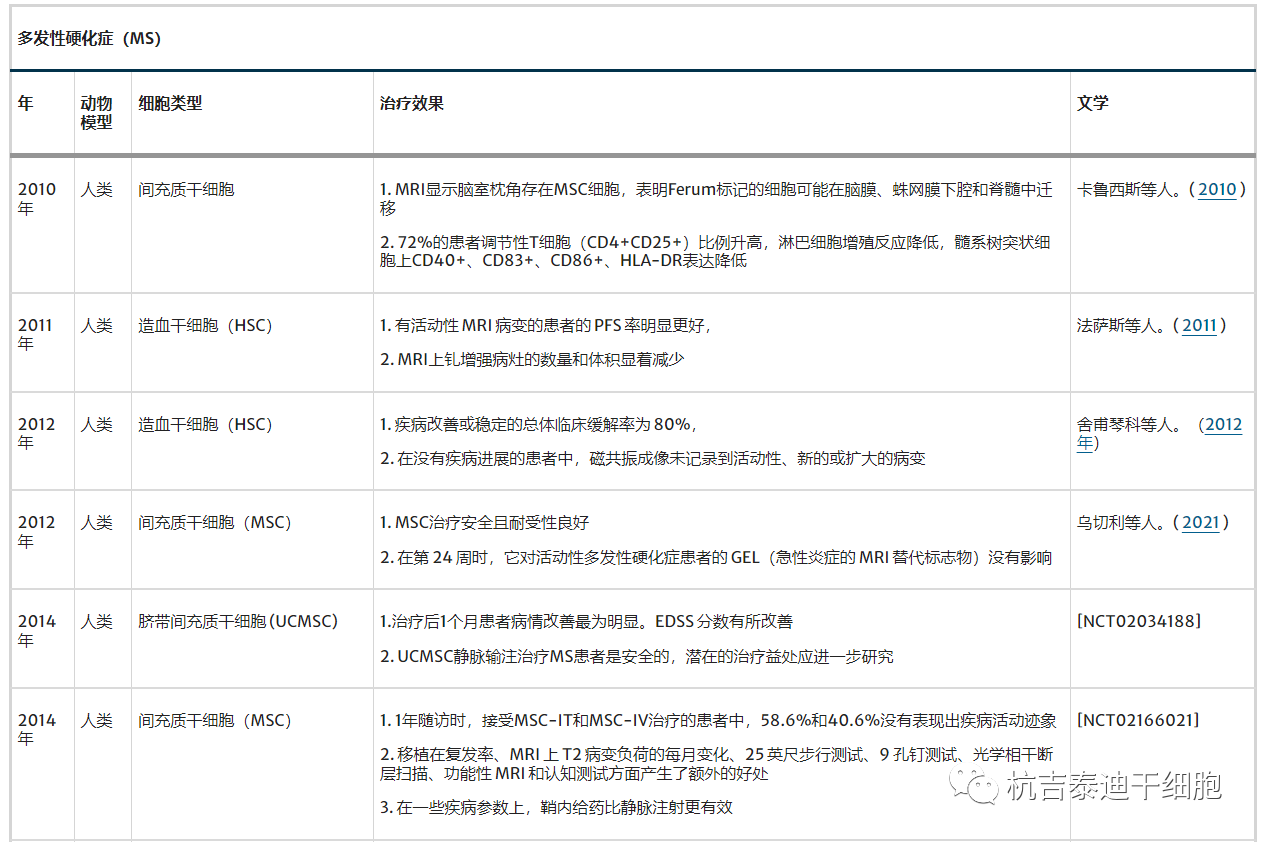Image resolution: width=1264 pixels, height=842 pixels.
Task: Open the 2011 reference link by 法萨斯等人
Action: [1200, 325]
